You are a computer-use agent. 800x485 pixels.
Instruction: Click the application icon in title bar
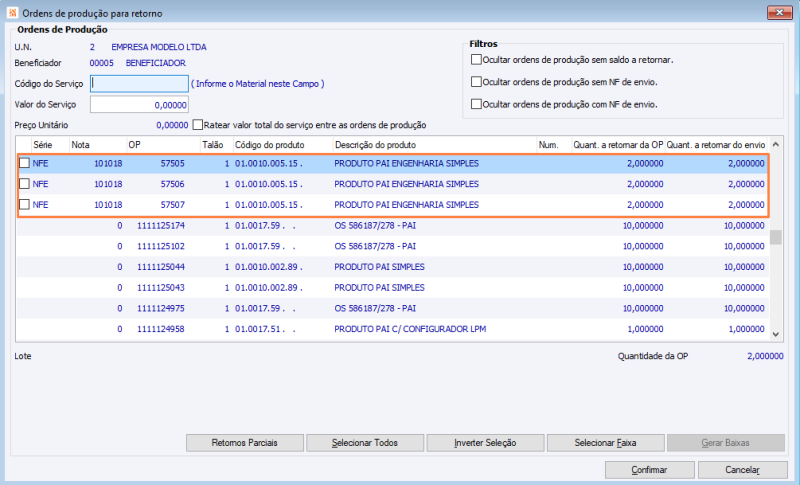12,13
